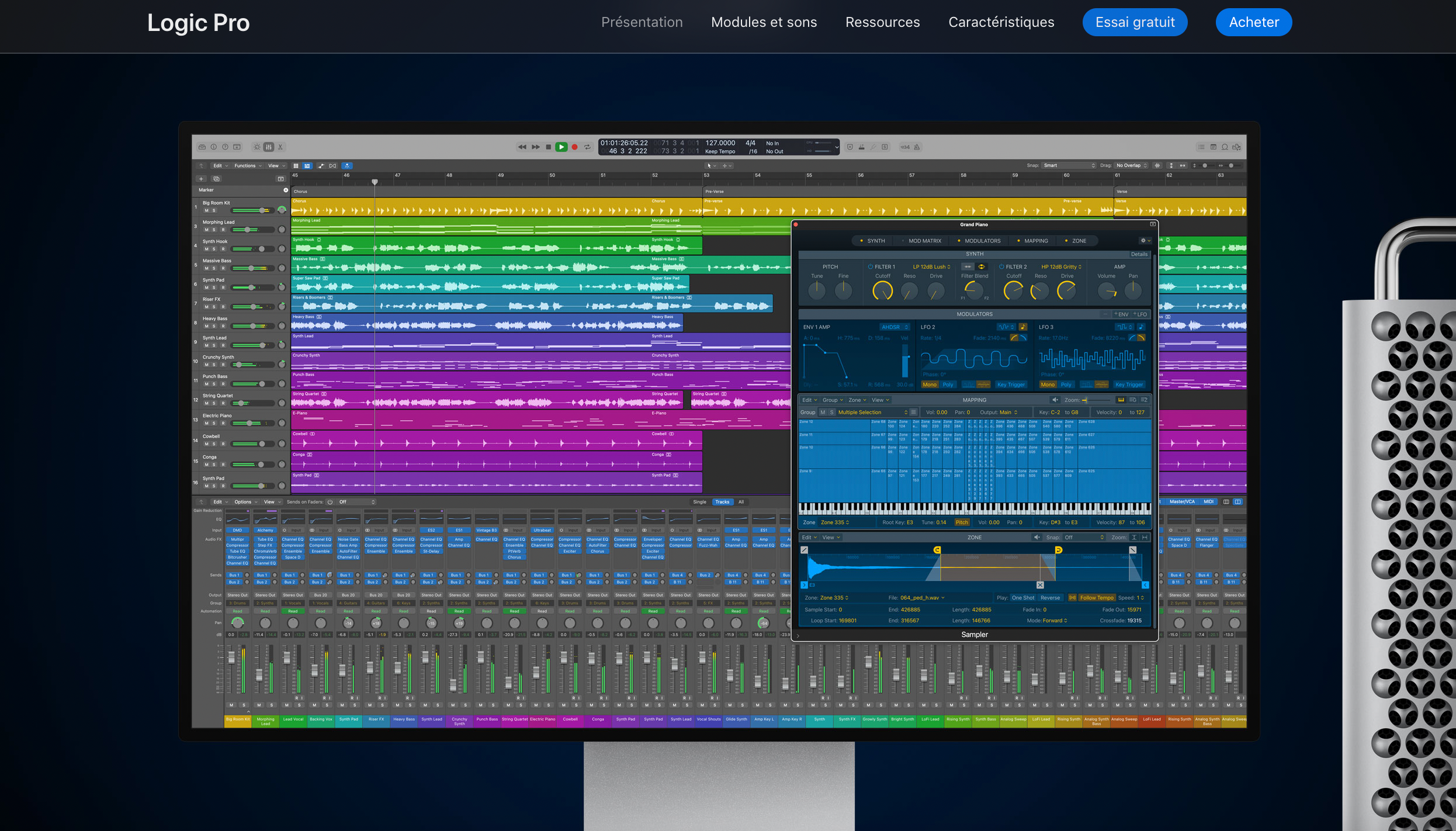This screenshot has width=1456, height=831.
Task: Click the add track plus button
Action: click(x=201, y=179)
